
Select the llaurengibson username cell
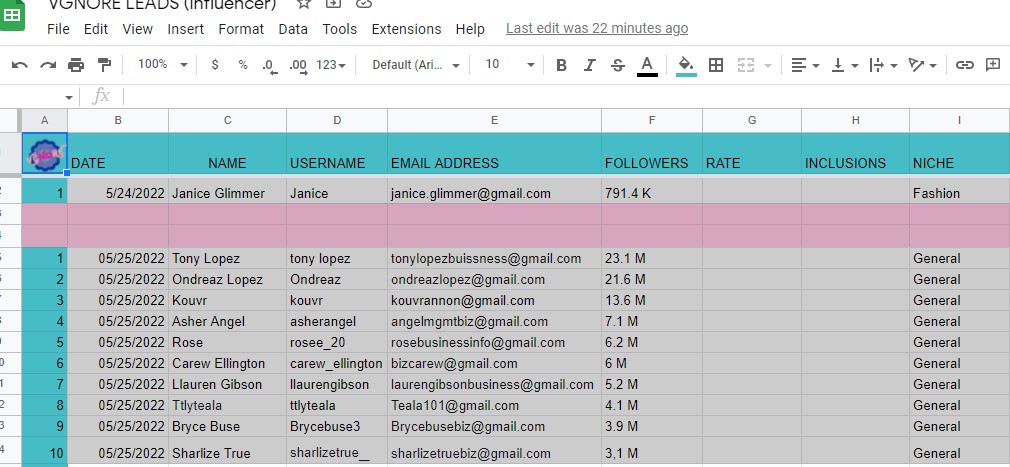click(x=337, y=385)
